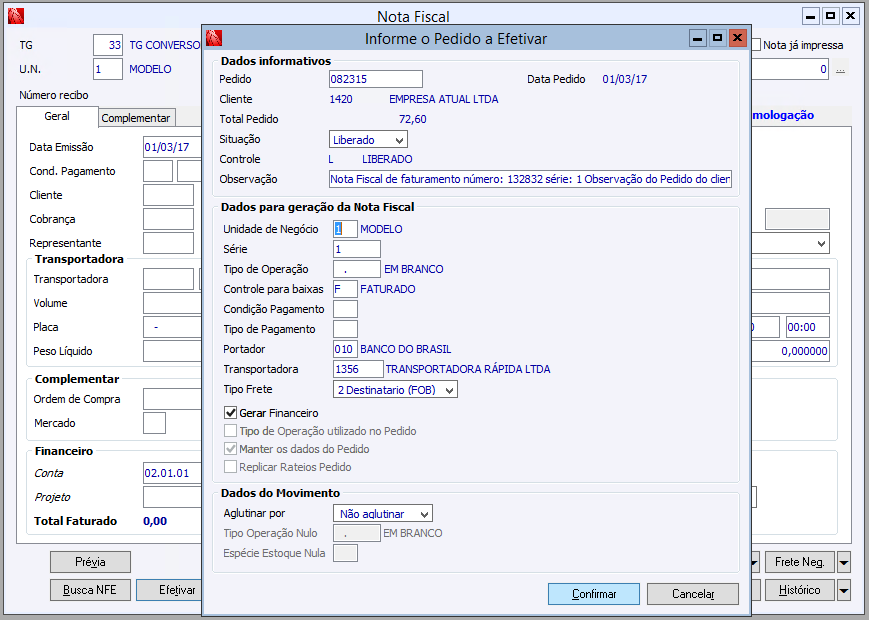869x620 pixels.
Task: Click the Tipo de Pagamento field
Action: coord(345,329)
